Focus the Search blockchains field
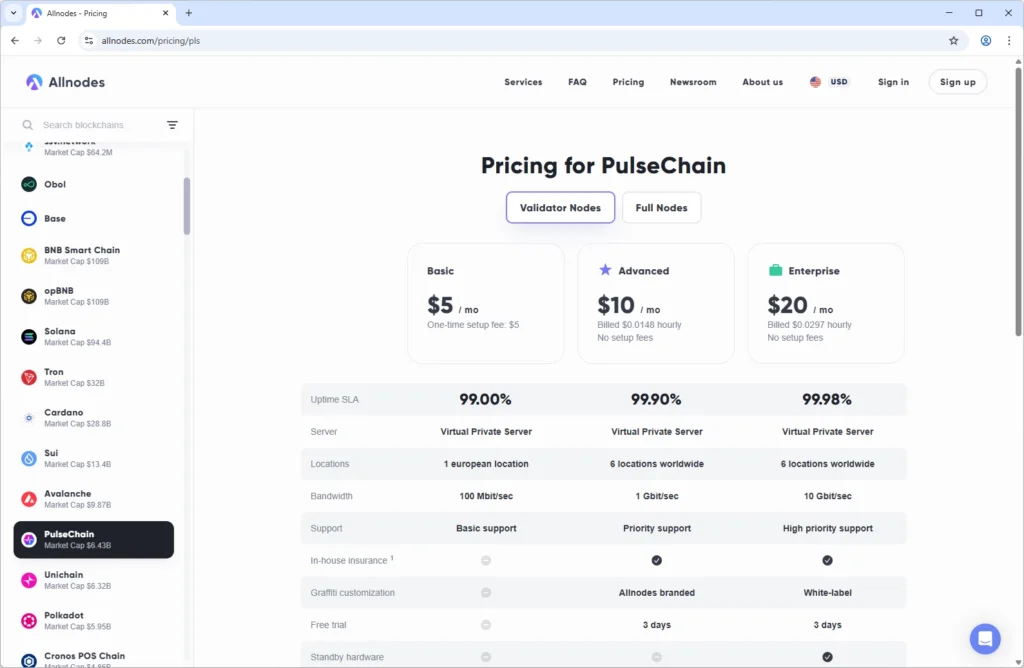 [x=98, y=125]
